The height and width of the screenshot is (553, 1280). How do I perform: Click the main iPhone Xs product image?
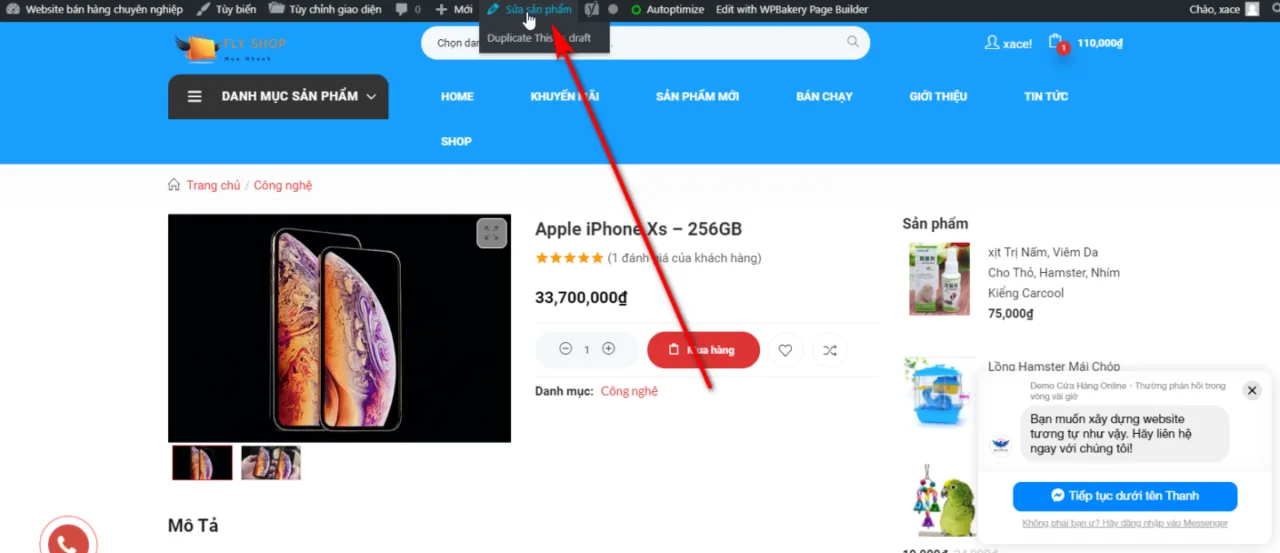click(339, 328)
